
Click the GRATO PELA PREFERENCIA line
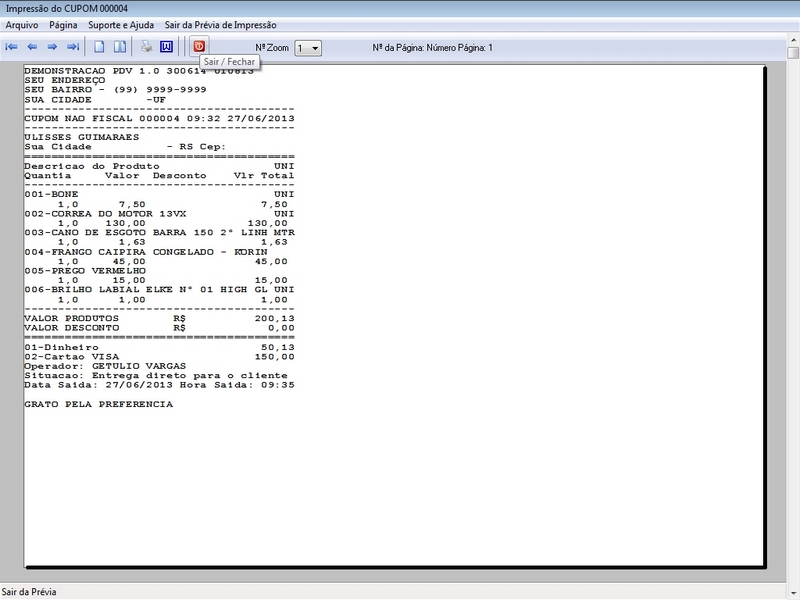(98, 405)
